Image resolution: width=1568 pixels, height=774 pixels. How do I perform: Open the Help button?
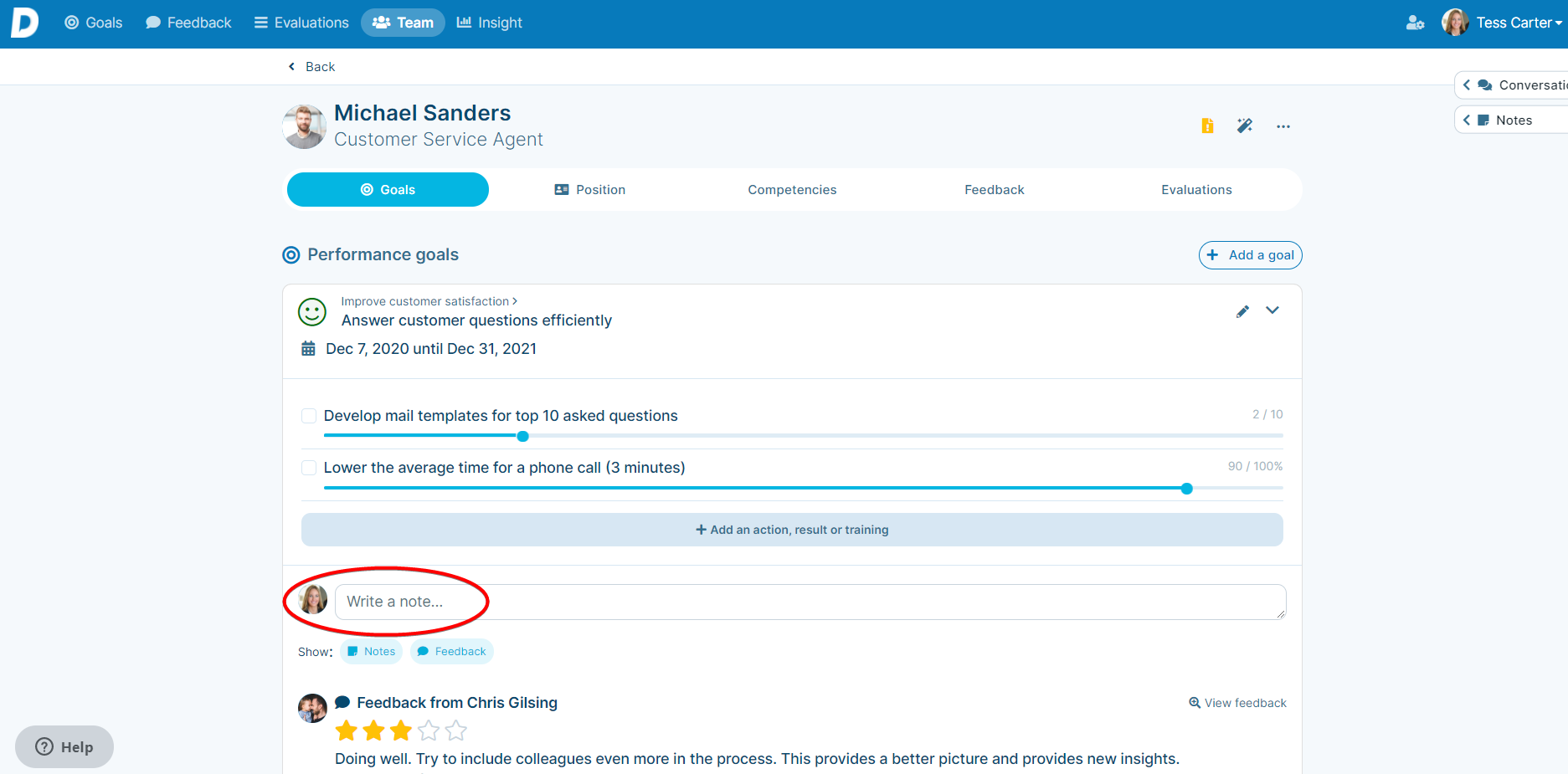pyautogui.click(x=64, y=746)
